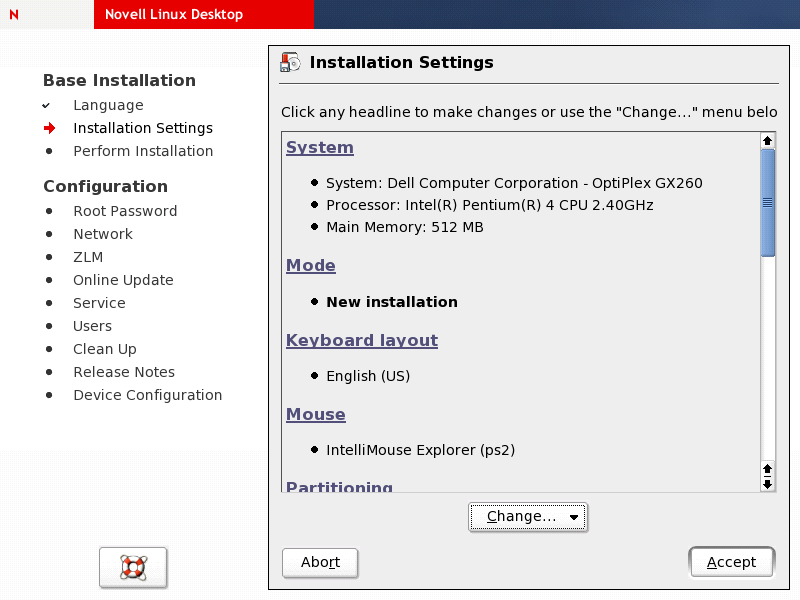Click scrollbar bottom down arrow

pyautogui.click(x=768, y=484)
